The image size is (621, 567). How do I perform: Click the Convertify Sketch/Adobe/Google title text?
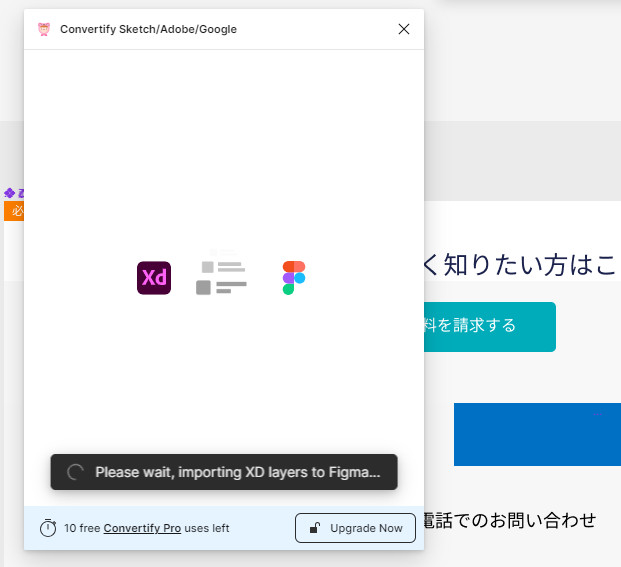[149, 29]
